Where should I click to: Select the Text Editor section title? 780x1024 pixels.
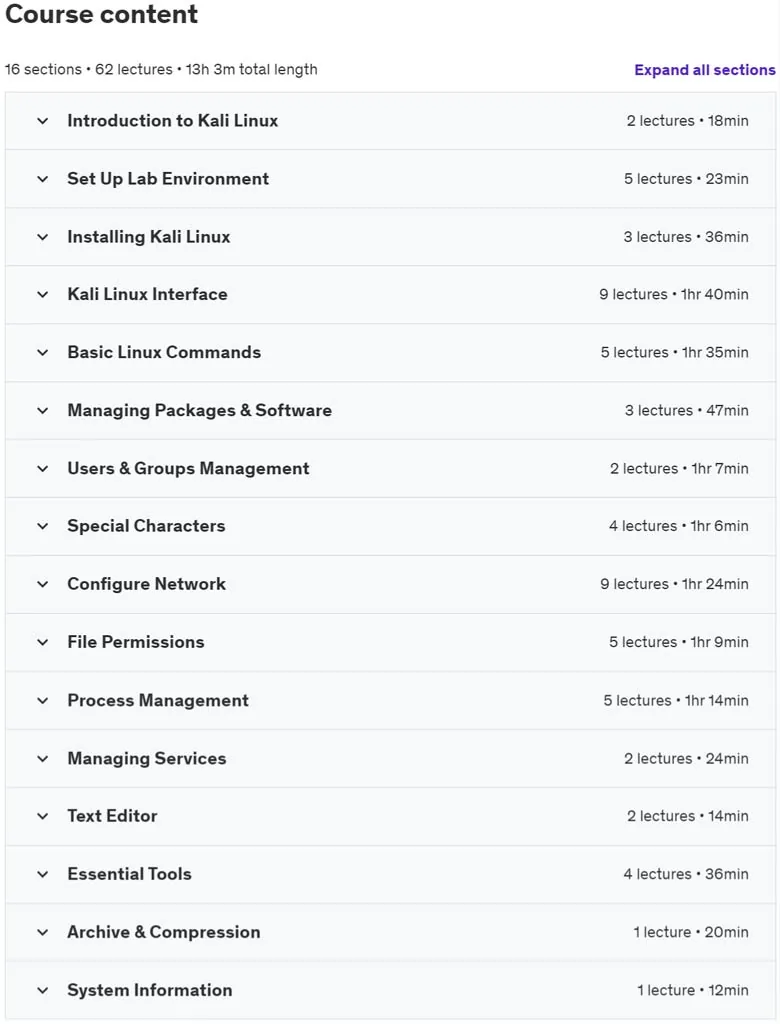pos(112,816)
